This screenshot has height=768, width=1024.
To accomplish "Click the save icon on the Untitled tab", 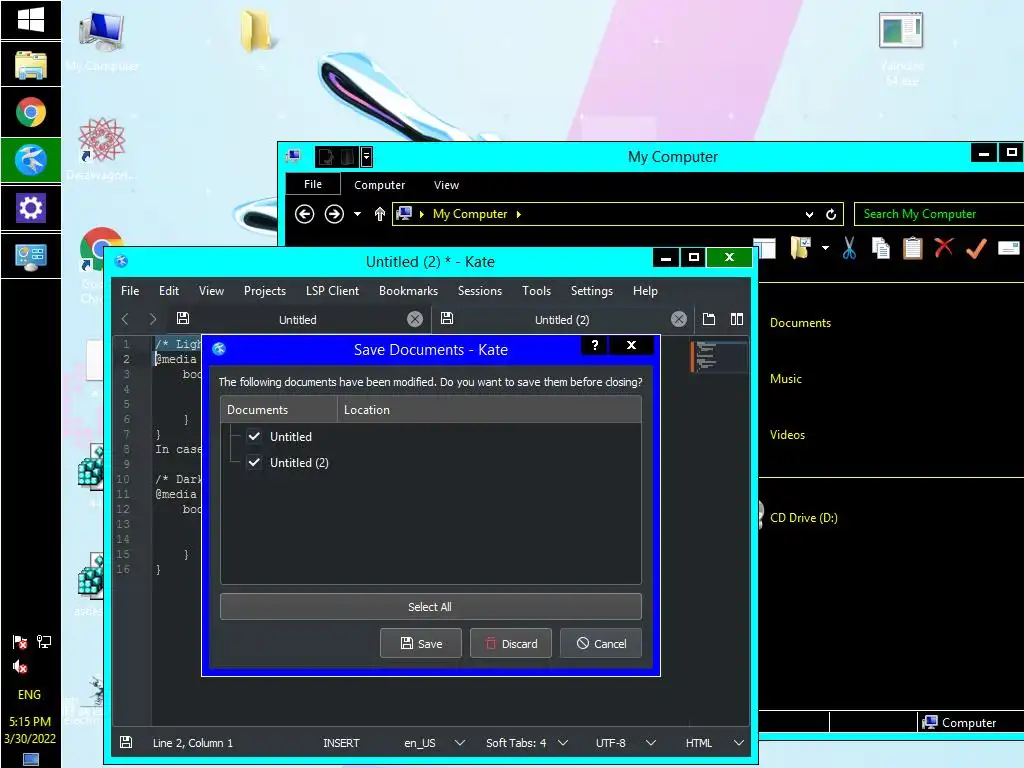I will tap(183, 318).
